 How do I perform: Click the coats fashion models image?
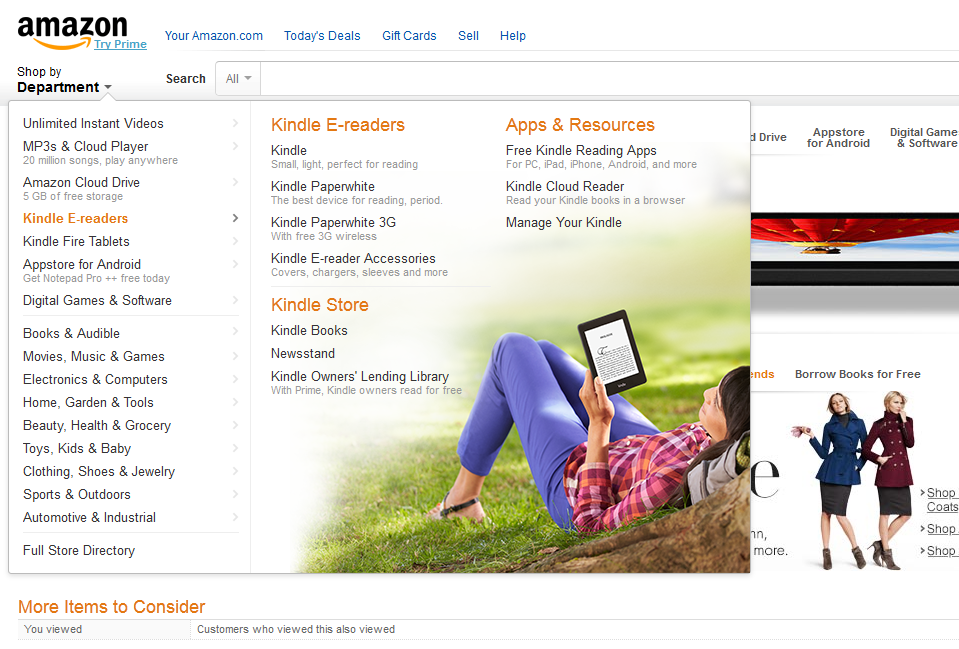[854, 480]
